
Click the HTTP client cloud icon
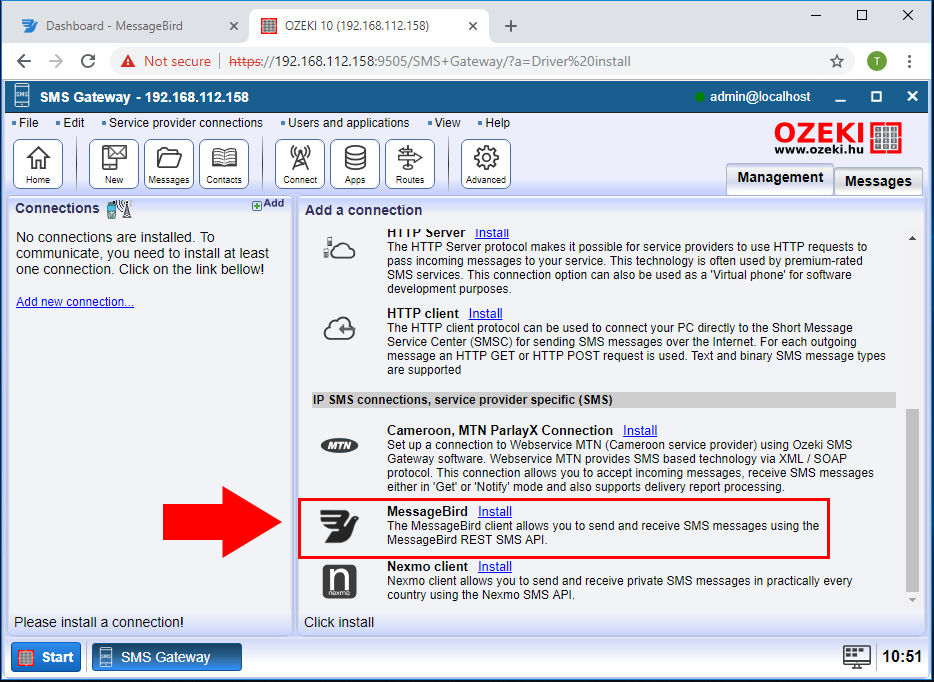(340, 328)
